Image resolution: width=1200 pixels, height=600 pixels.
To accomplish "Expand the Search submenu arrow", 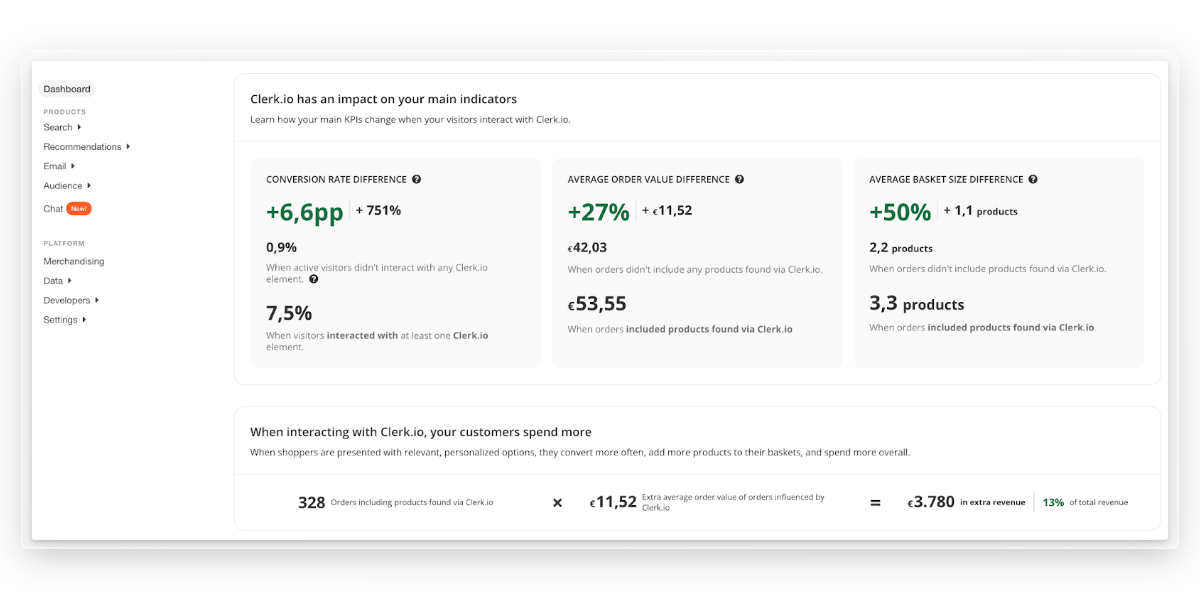I will (79, 127).
